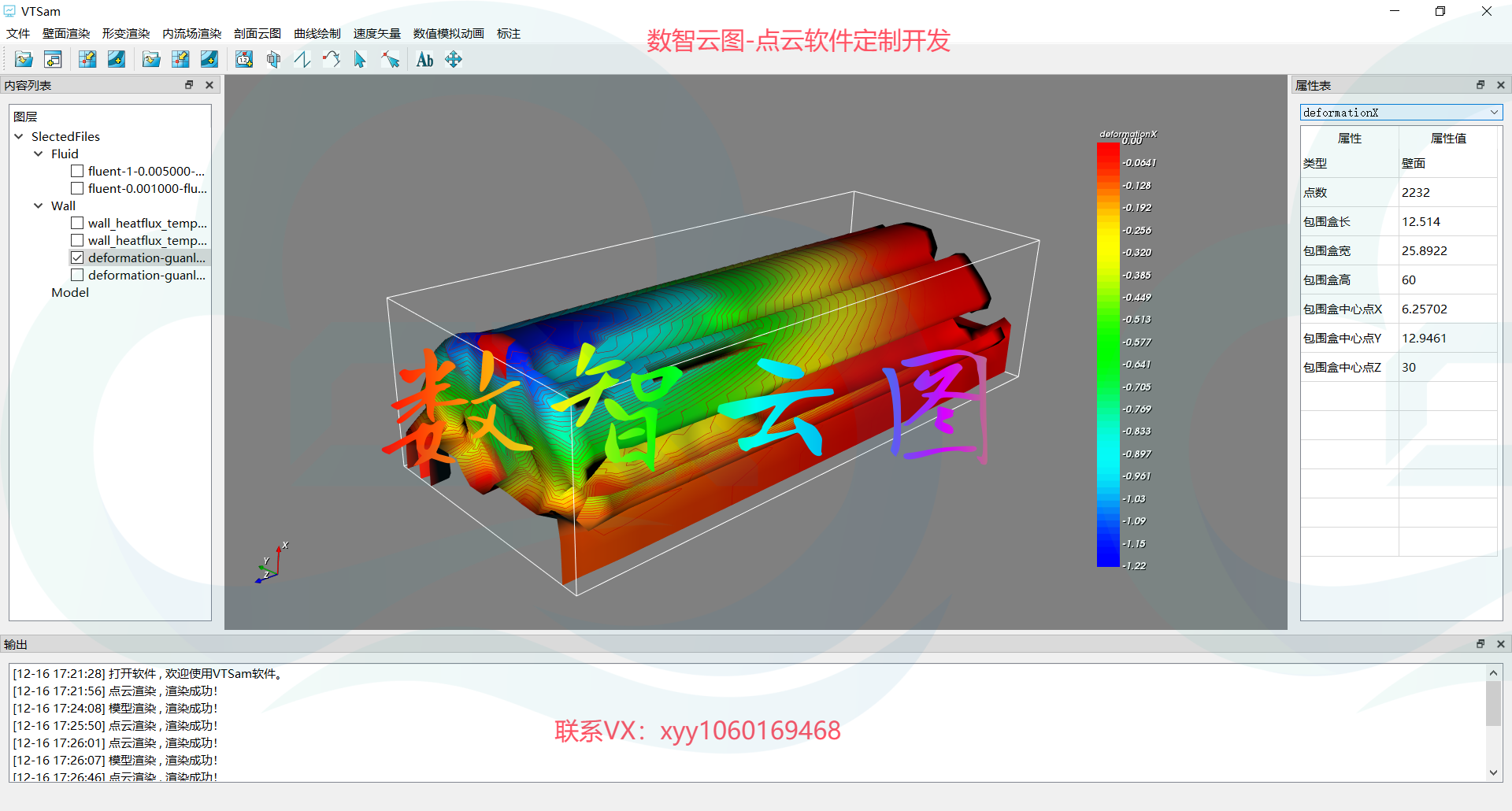Select the arrow pointer tool
Viewport: 1512px width, 811px height.
360,60
